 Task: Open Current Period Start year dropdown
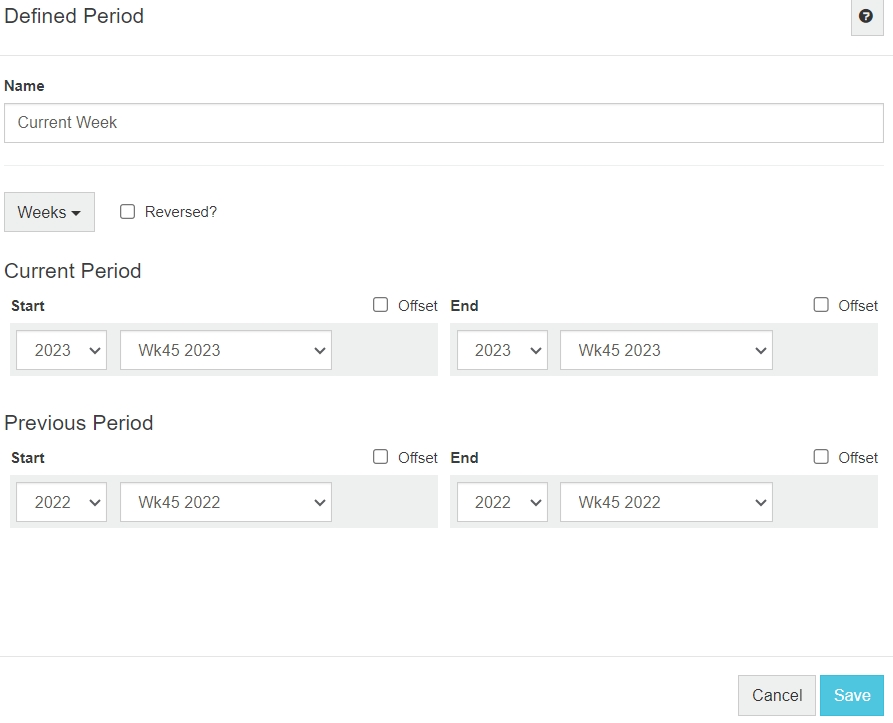tap(61, 350)
